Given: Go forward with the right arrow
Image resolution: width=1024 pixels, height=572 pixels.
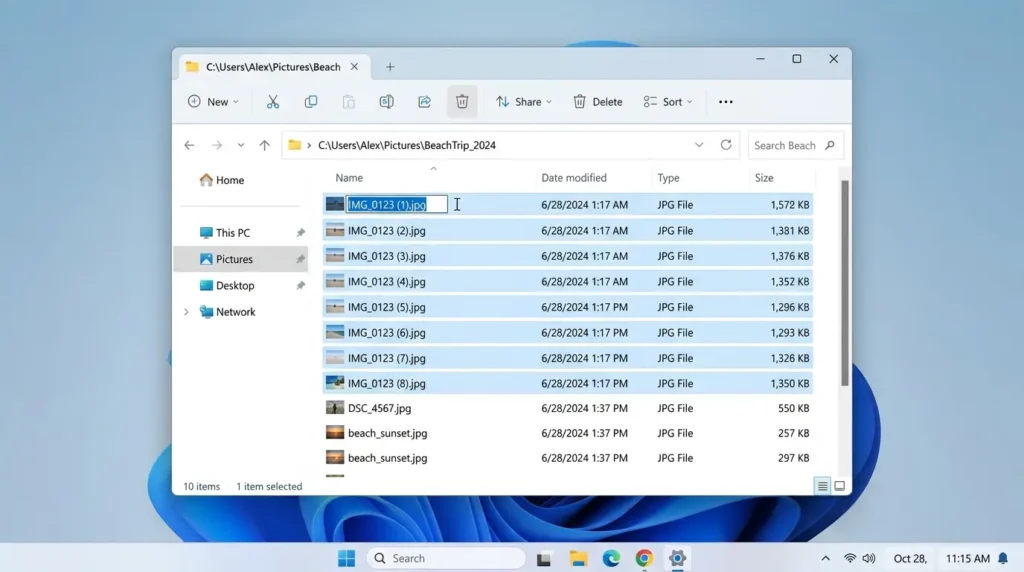Looking at the screenshot, I should click(x=217, y=145).
